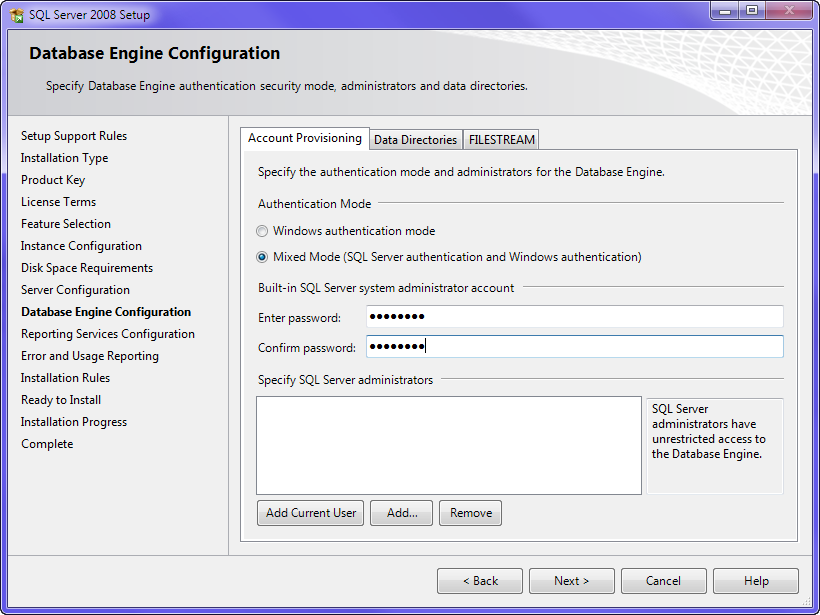This screenshot has height=615, width=820.
Task: Open the FILESTREAM tab
Action: pos(502,140)
